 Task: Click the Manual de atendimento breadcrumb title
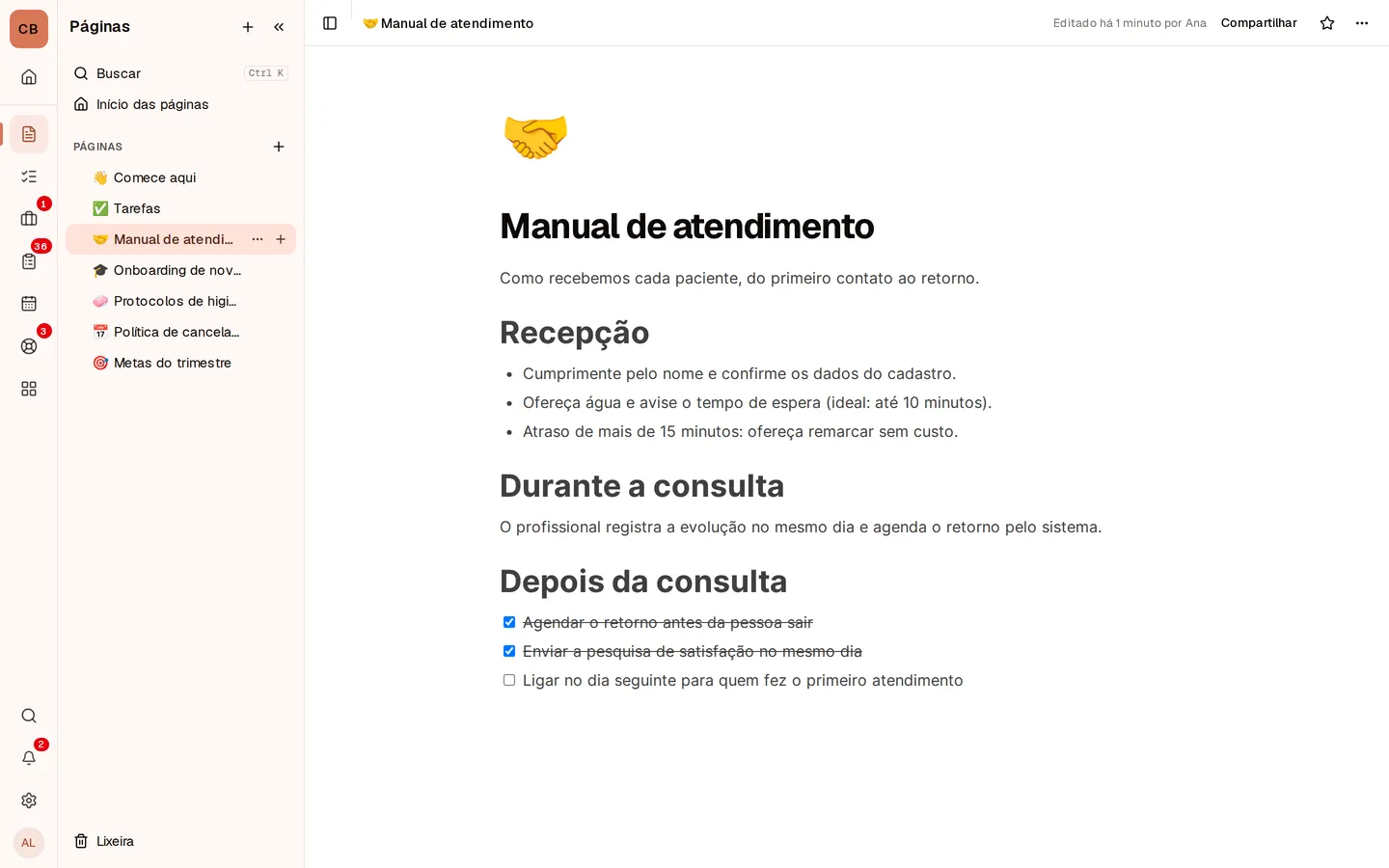[449, 23]
